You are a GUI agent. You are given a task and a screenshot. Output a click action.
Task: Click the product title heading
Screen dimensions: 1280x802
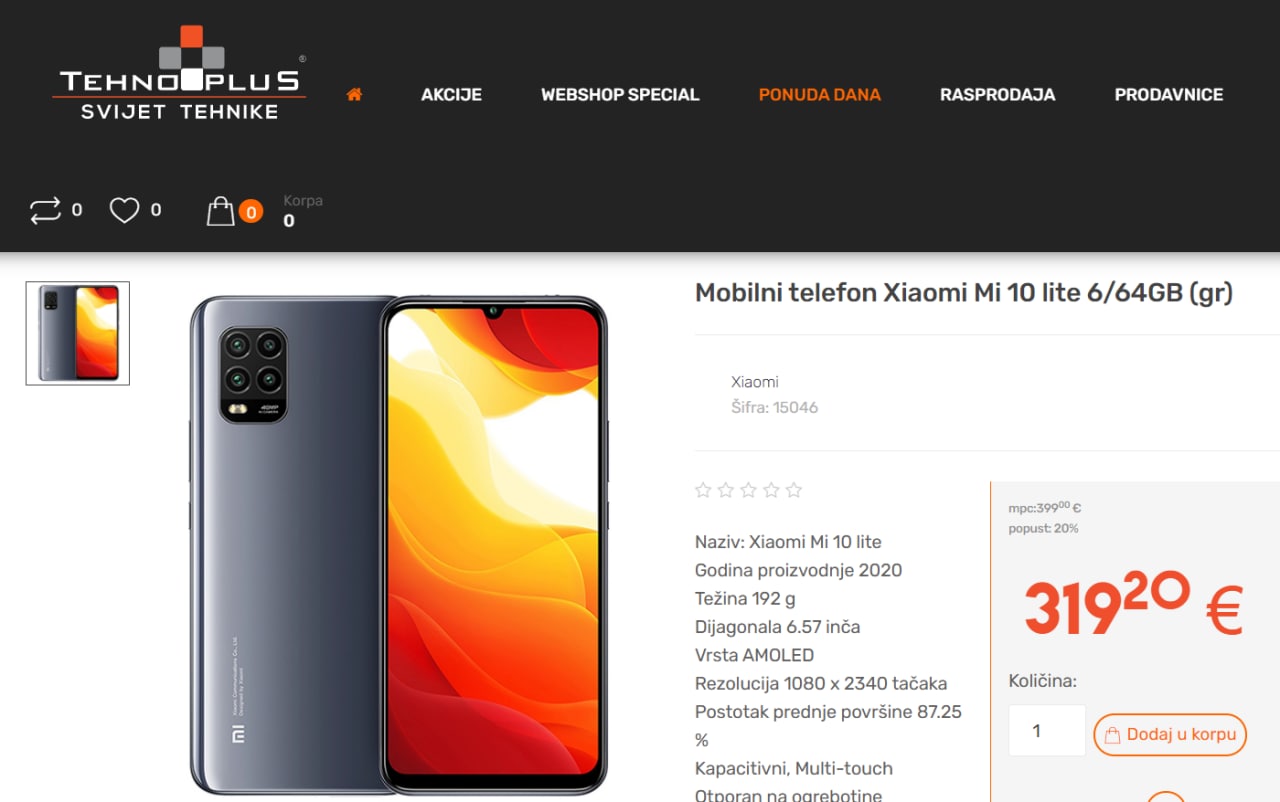click(x=964, y=293)
